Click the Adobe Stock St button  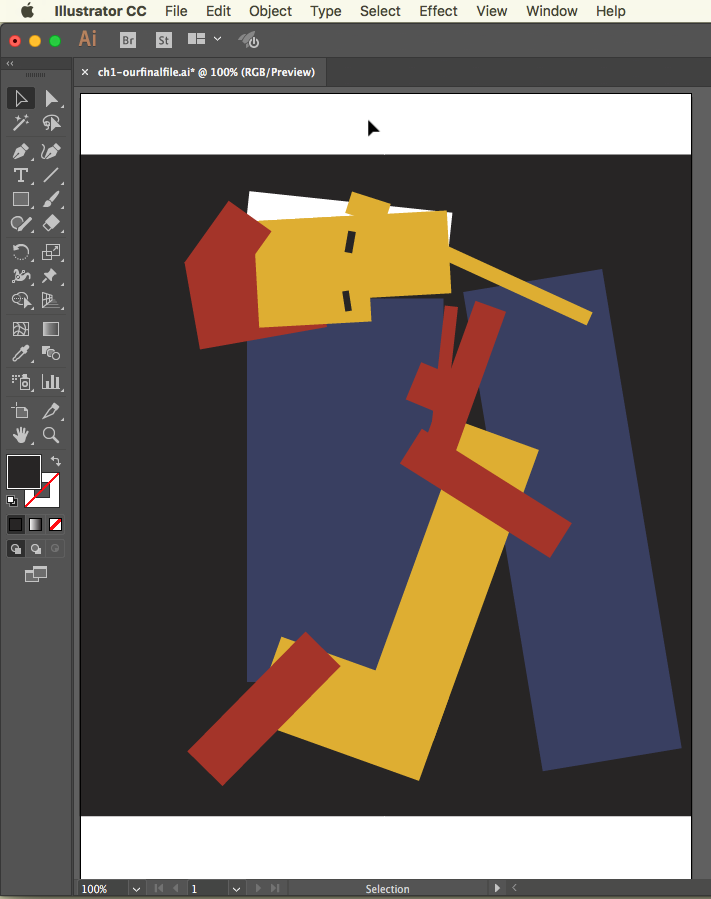tap(163, 40)
